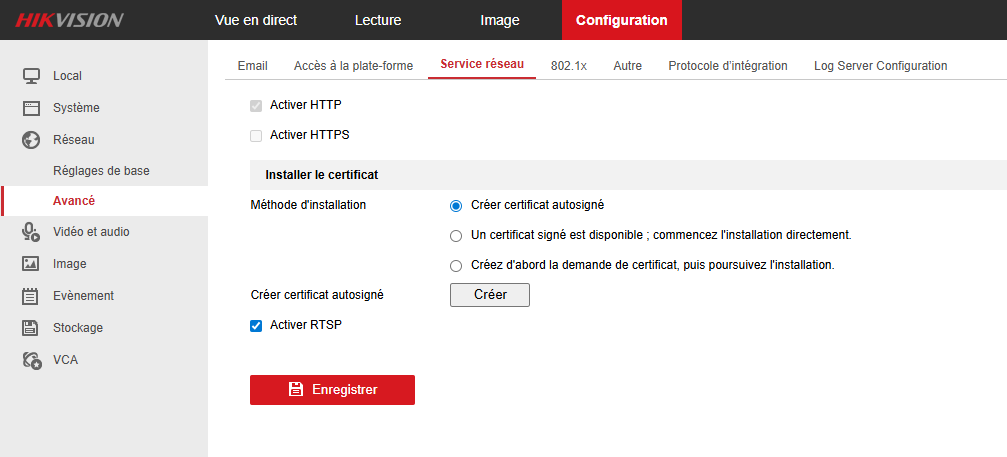The image size is (1007, 457).
Task: Open the Réglages de base submenu item
Action: click(x=101, y=171)
